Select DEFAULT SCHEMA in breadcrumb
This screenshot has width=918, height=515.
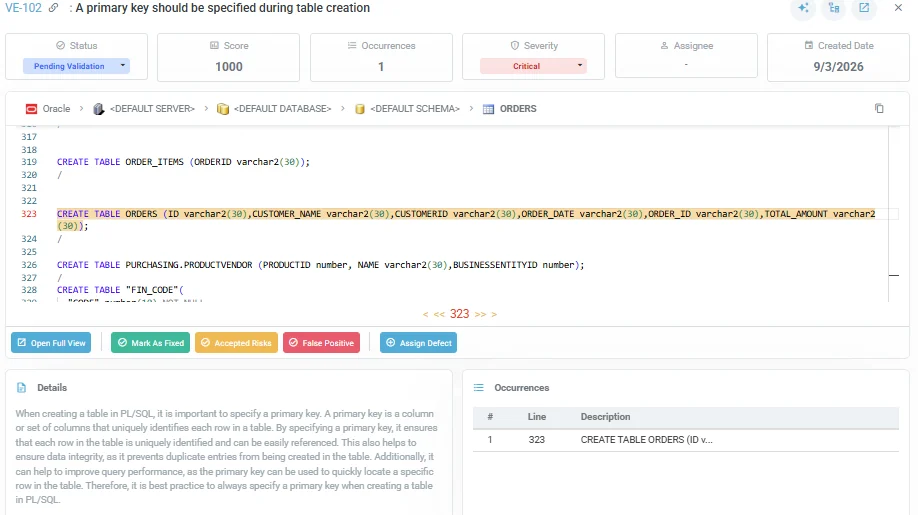tap(415, 109)
